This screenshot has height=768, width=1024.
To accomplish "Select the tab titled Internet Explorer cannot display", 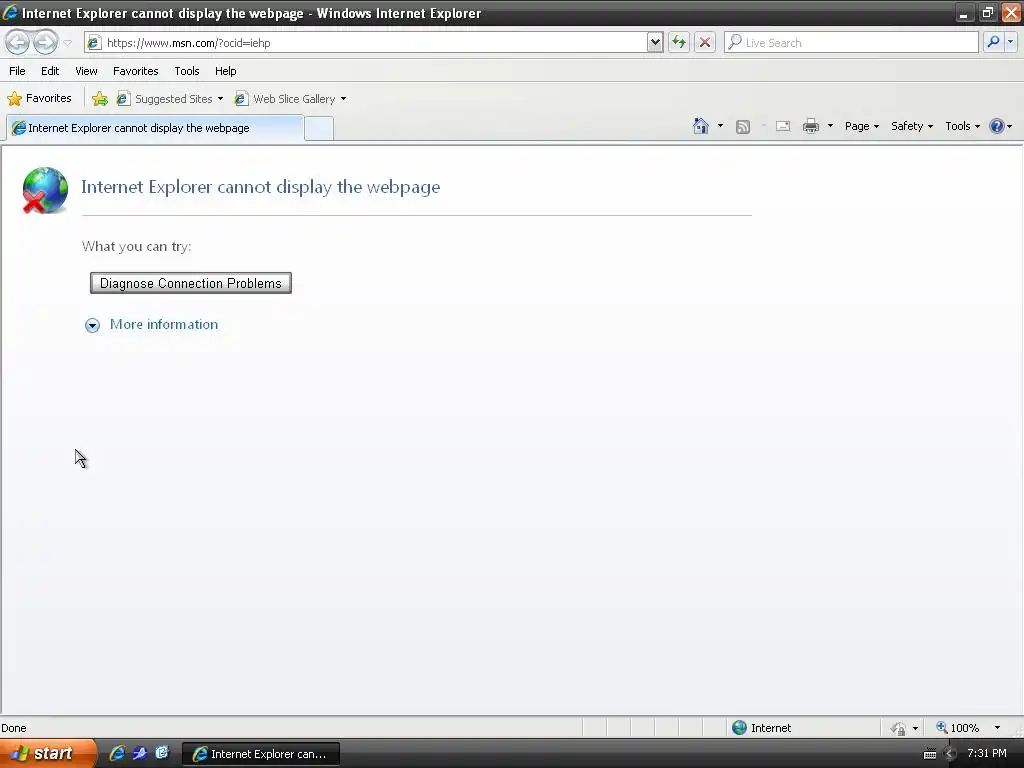I will coord(155,128).
